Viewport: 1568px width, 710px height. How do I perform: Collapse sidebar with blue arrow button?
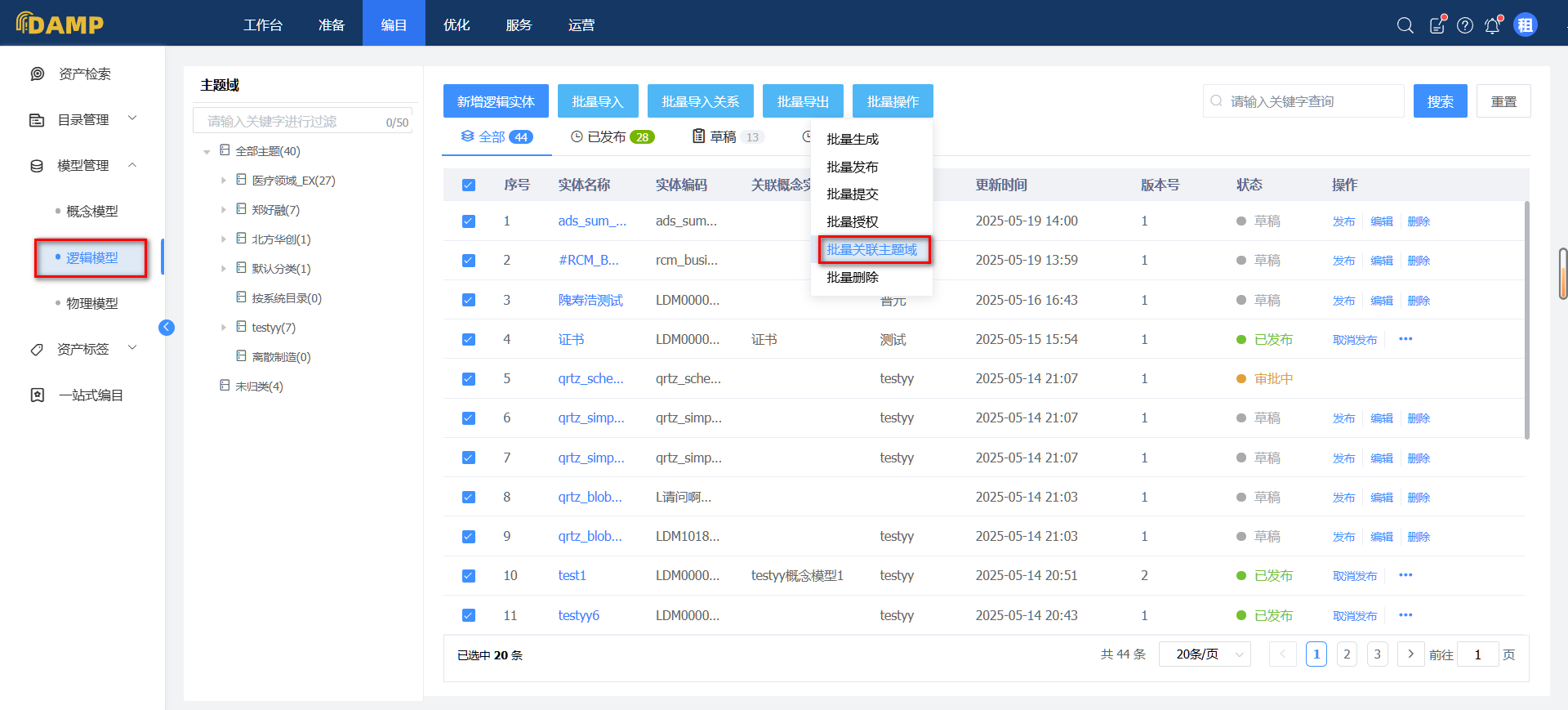[167, 328]
